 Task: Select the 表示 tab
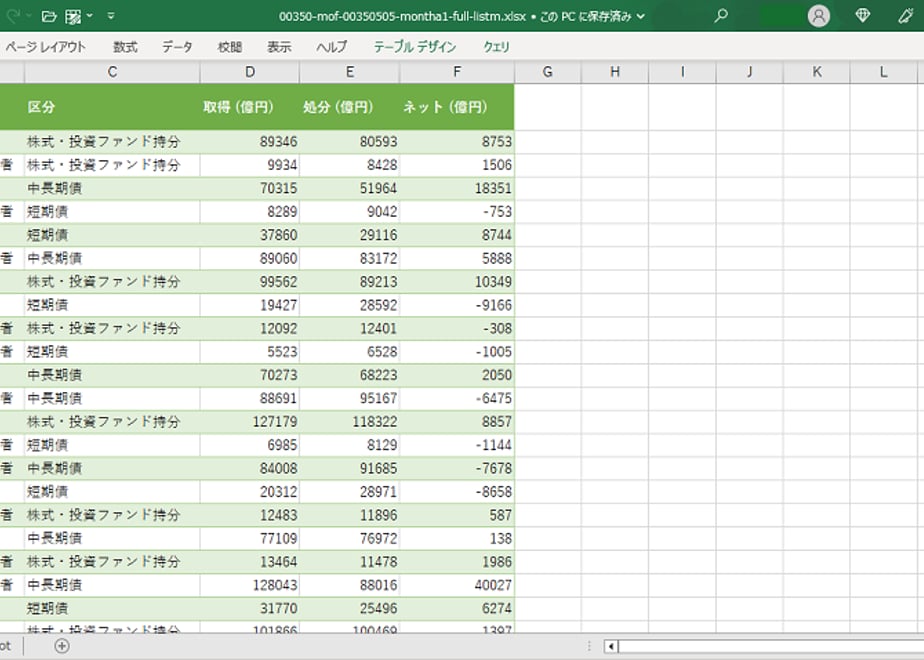(x=279, y=47)
